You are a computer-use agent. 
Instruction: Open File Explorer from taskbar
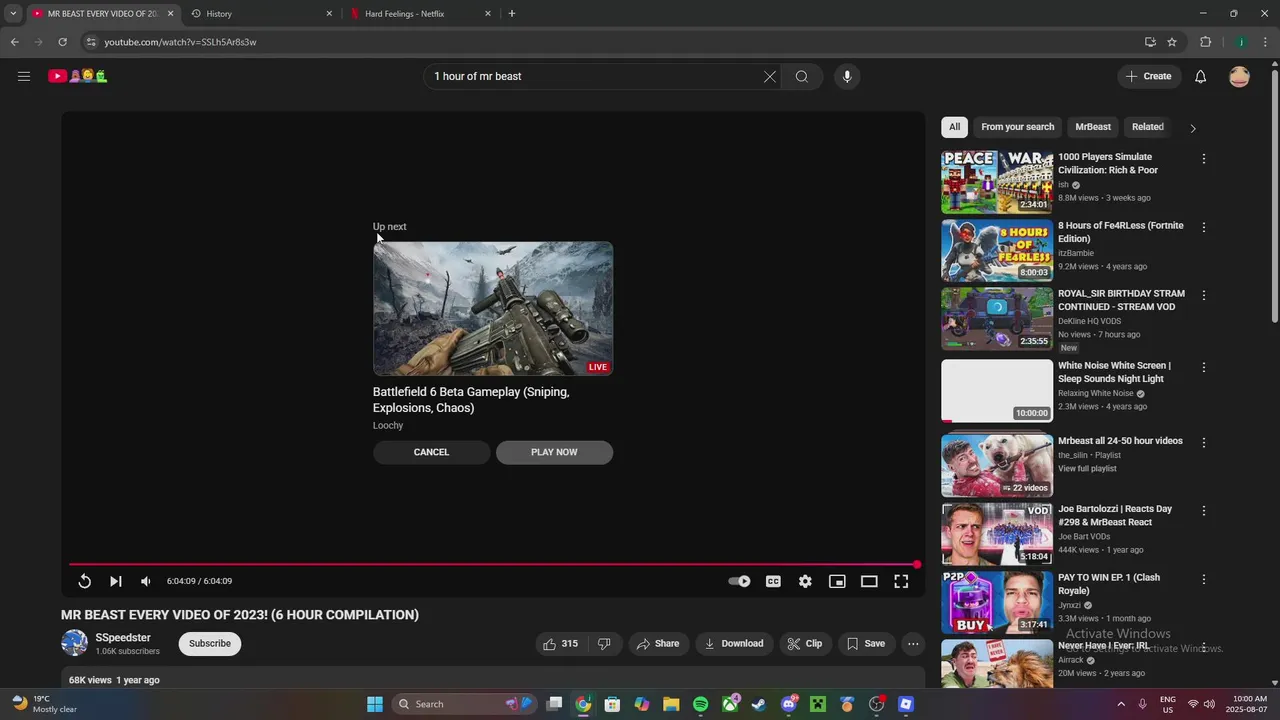point(671,704)
